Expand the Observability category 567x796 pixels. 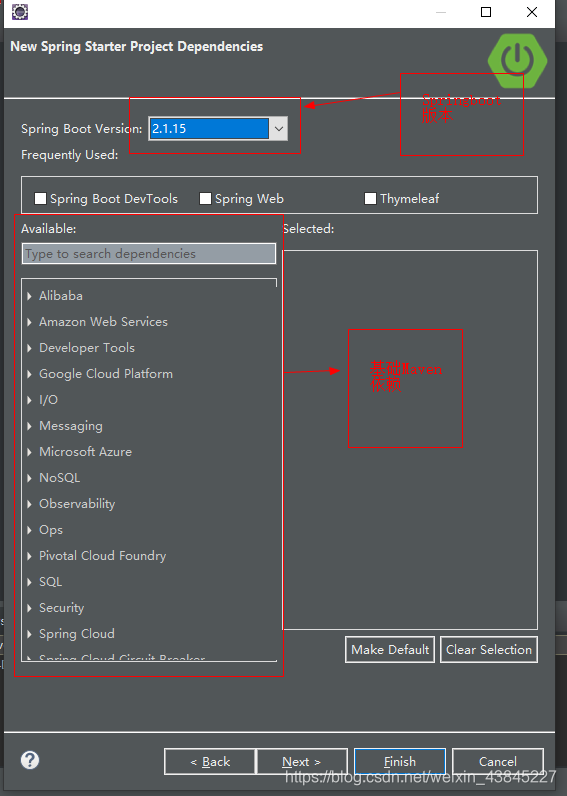[29, 504]
